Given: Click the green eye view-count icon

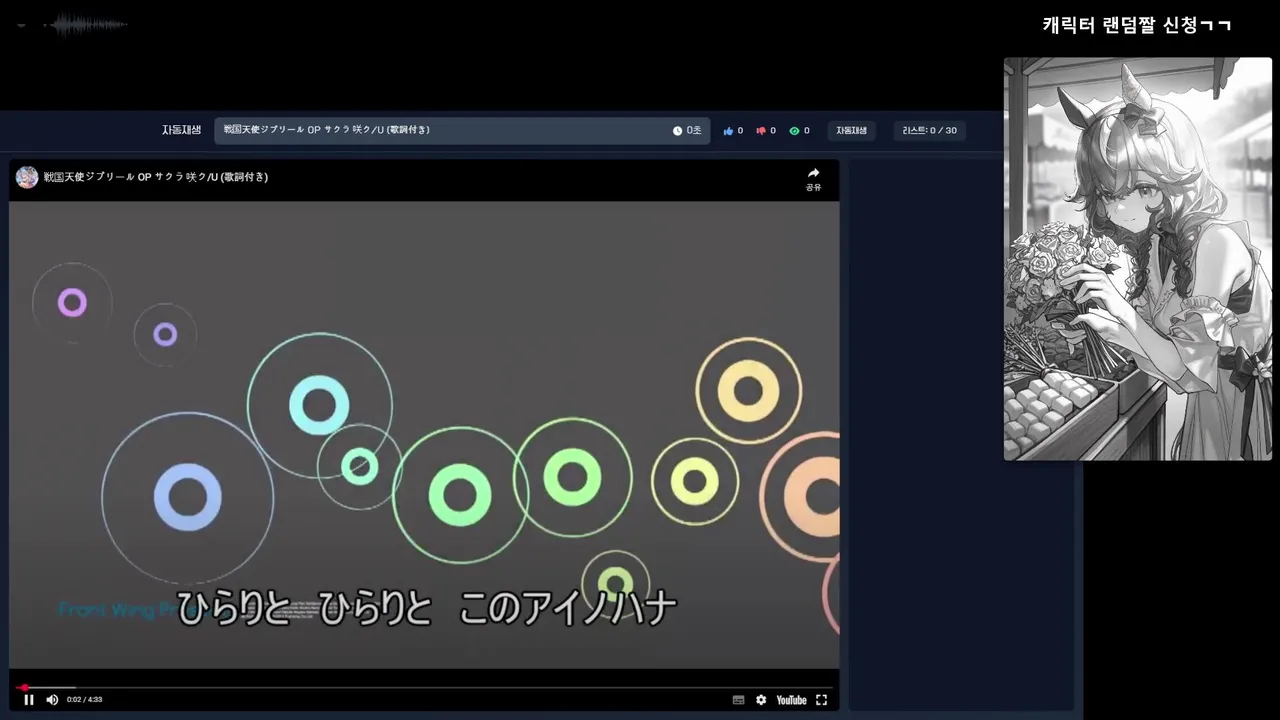Looking at the screenshot, I should [x=794, y=131].
